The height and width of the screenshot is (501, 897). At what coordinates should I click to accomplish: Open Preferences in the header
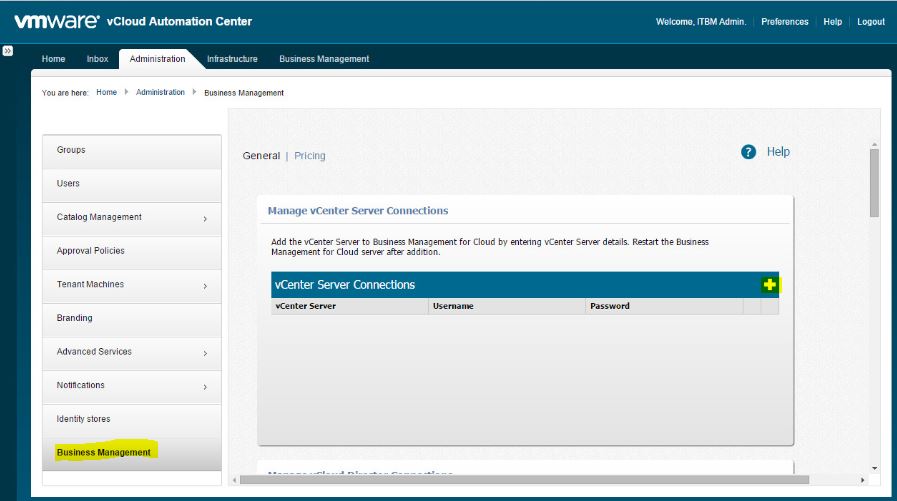point(784,22)
